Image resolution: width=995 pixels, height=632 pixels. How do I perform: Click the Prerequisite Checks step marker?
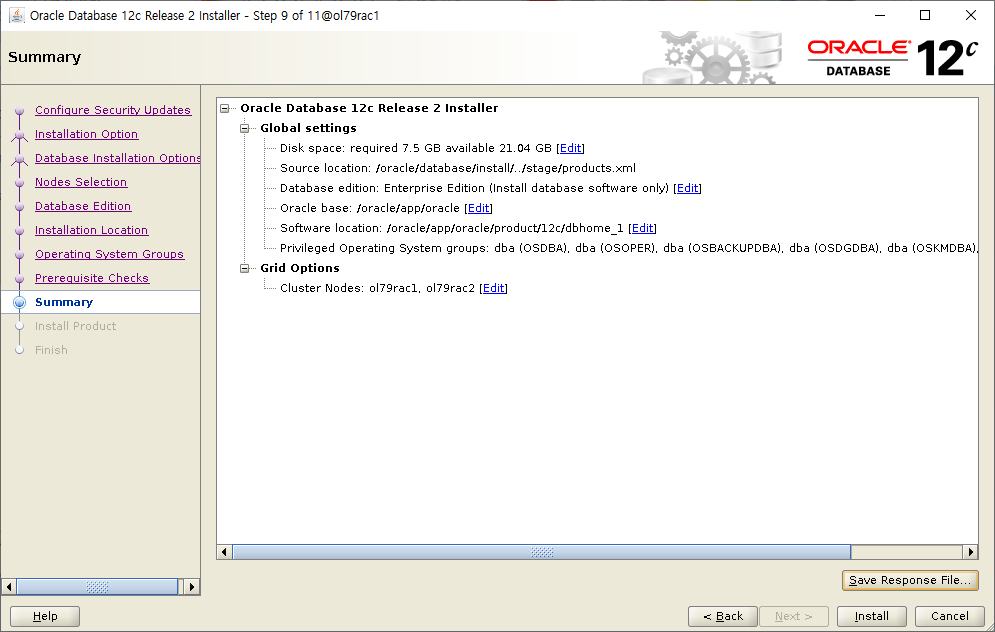pyautogui.click(x=20, y=279)
